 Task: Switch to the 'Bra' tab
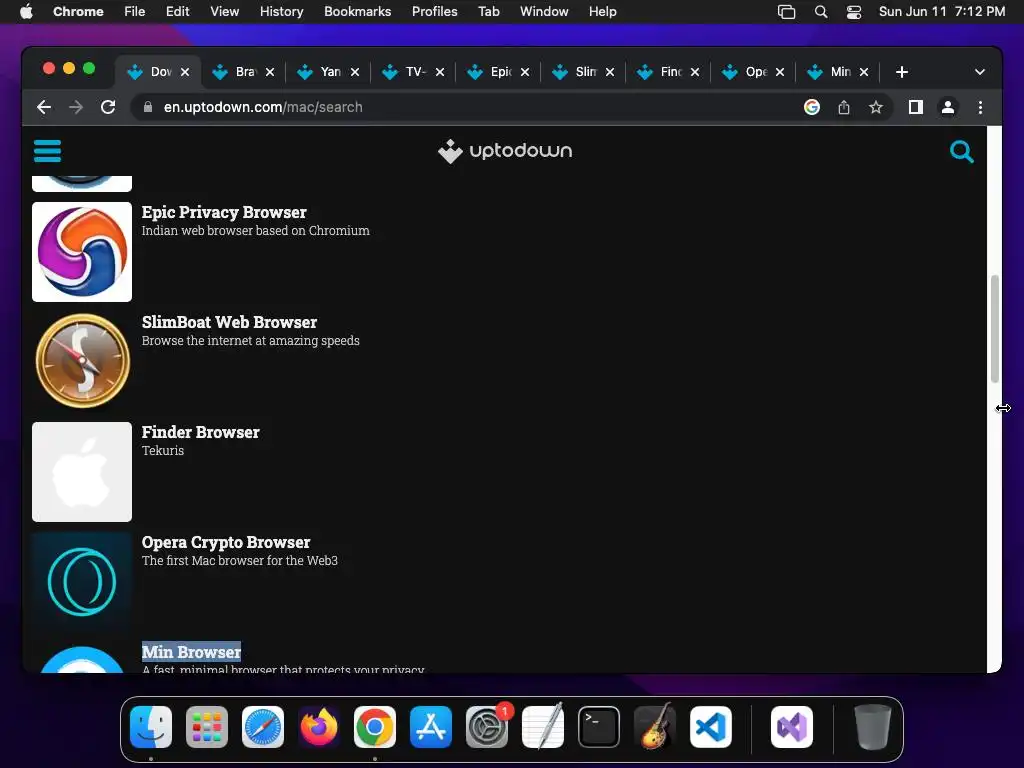tap(244, 72)
